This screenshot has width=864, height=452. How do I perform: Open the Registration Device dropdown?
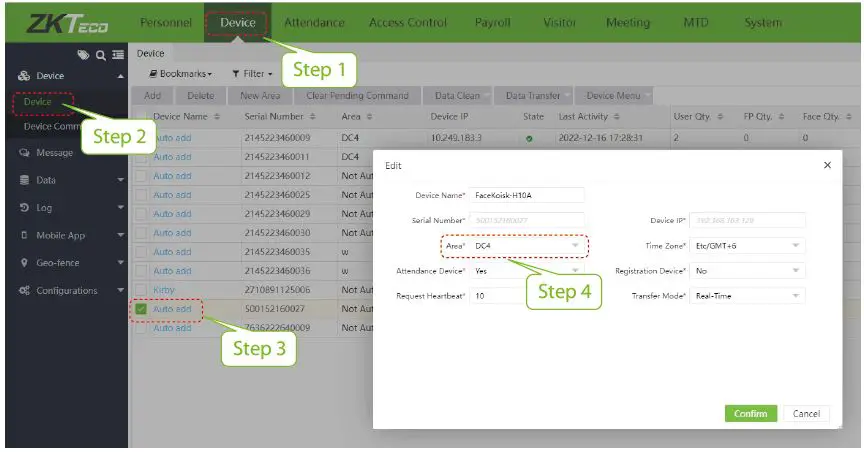point(747,271)
